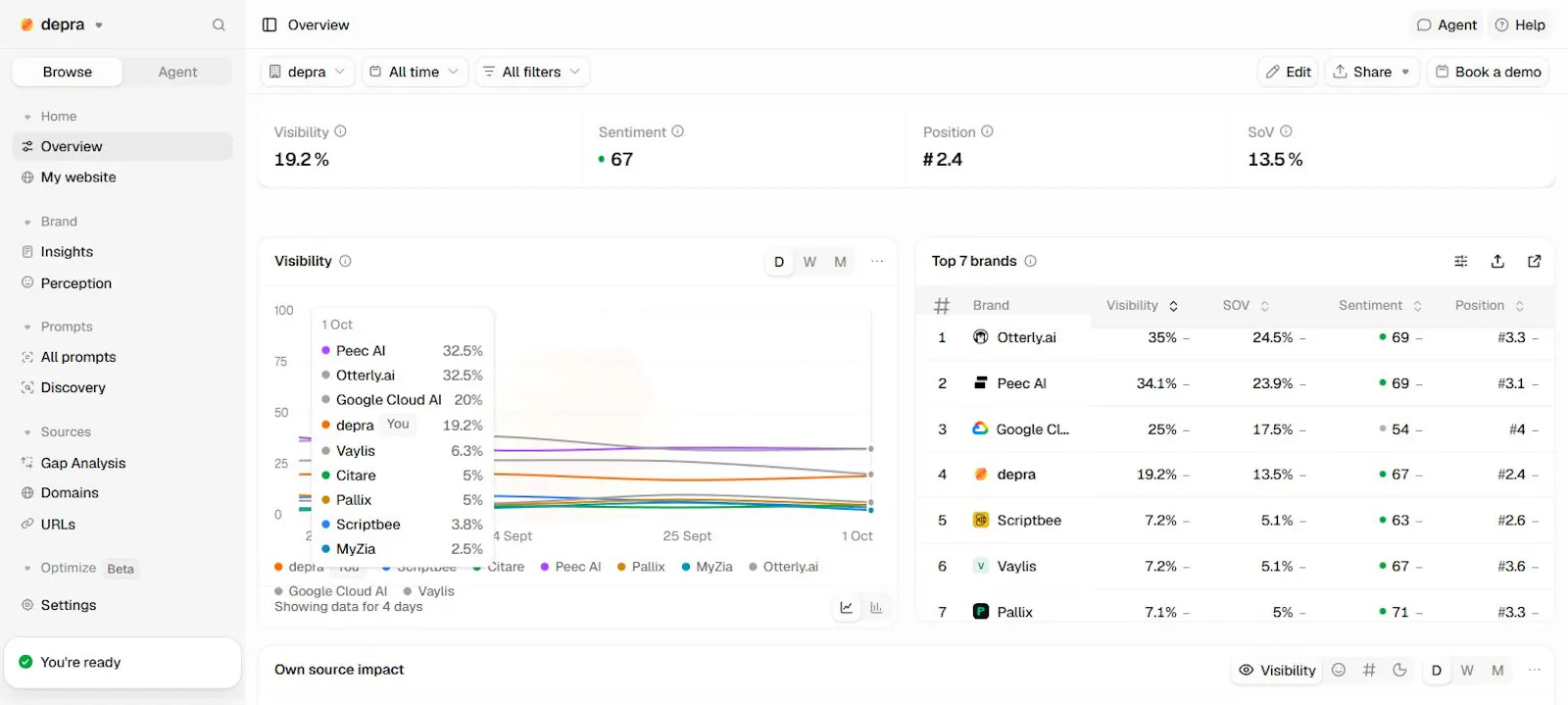The height and width of the screenshot is (705, 1568).
Task: Click export upload icon in Top 7 brands
Action: [1497, 261]
